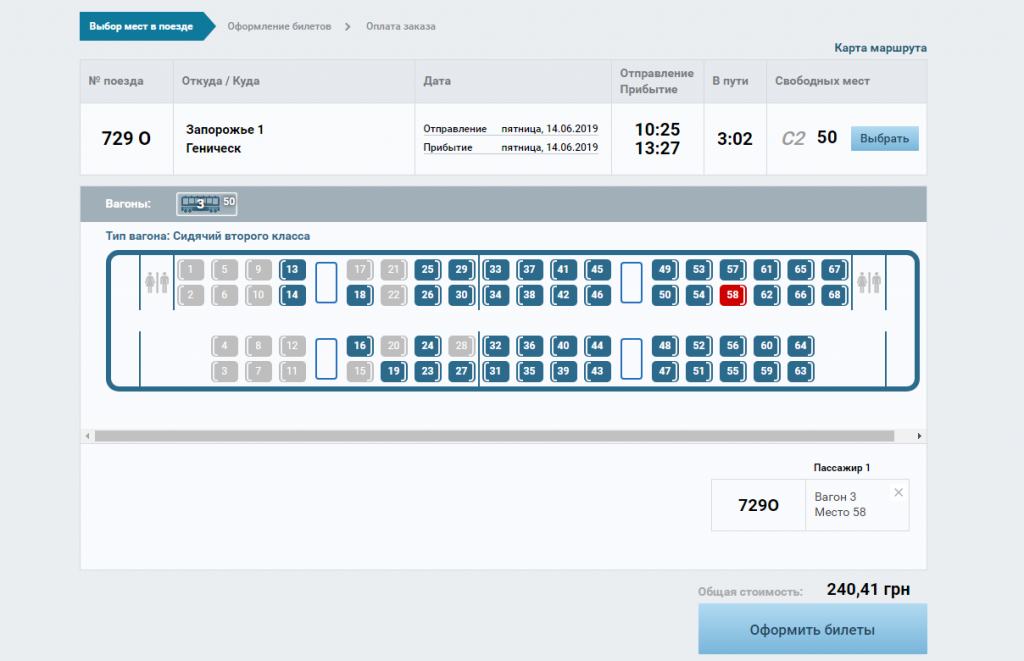Reserve seat 19 on bottom row
1024x661 pixels.
[394, 371]
